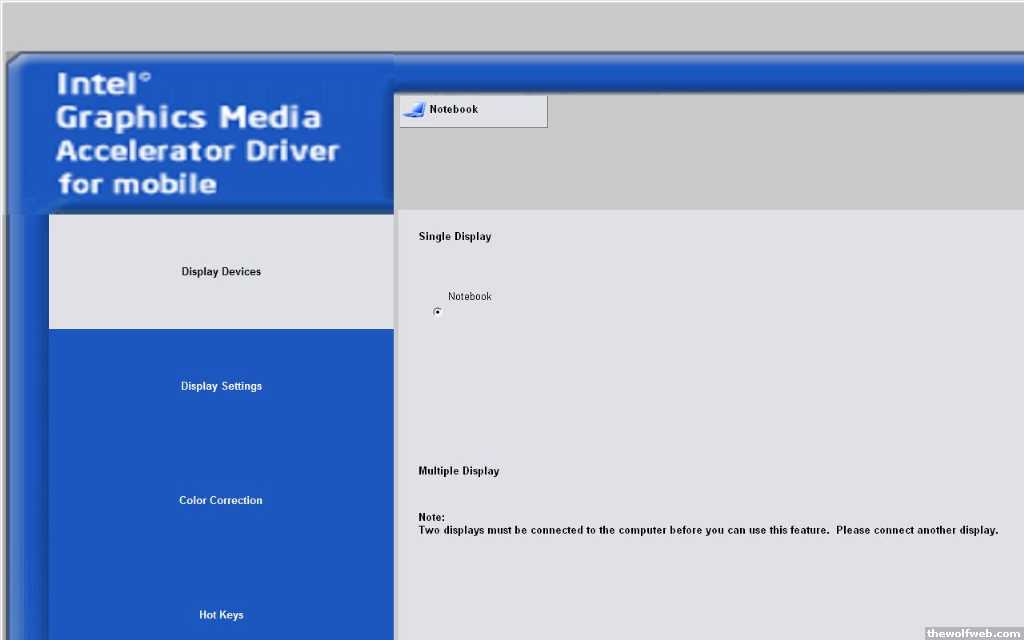The width and height of the screenshot is (1024, 640).
Task: Select the Notebook device tab label
Action: pos(454,110)
